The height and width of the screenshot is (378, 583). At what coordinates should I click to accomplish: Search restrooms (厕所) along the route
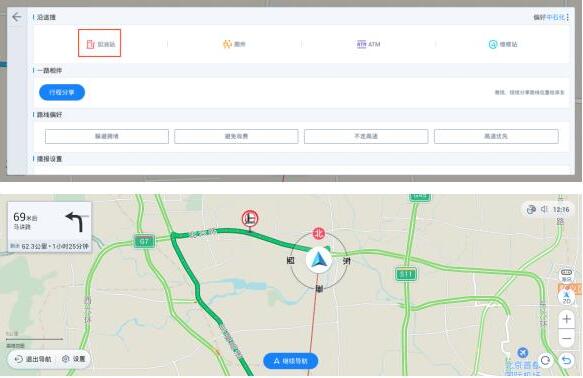[x=234, y=44]
